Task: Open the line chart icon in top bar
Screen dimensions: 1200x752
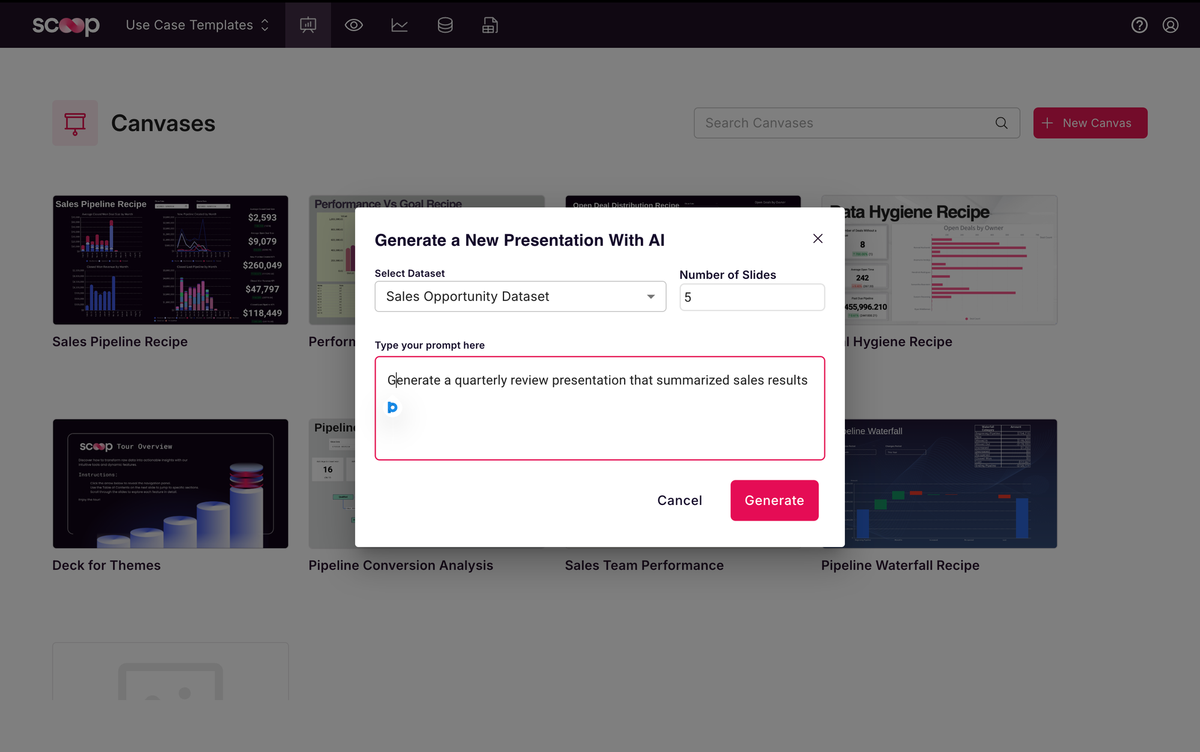Action: point(399,25)
